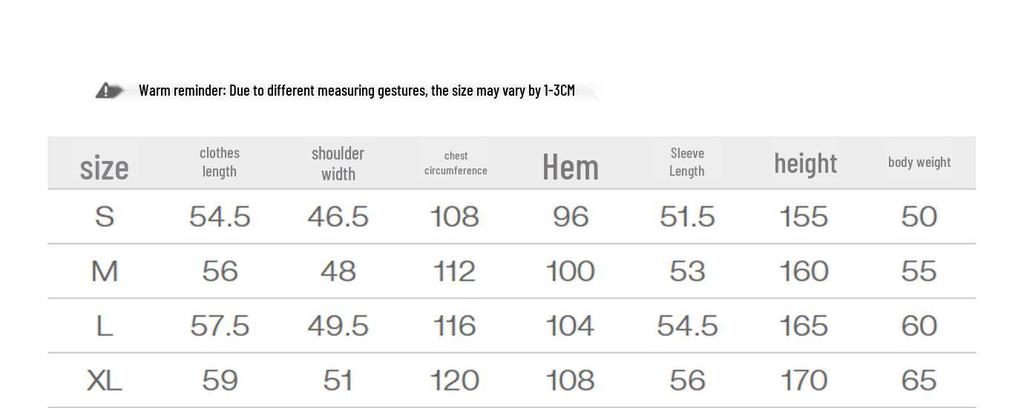Click the warm reminder notice text
Image resolution: width=1024 pixels, height=408 pixels.
point(356,91)
